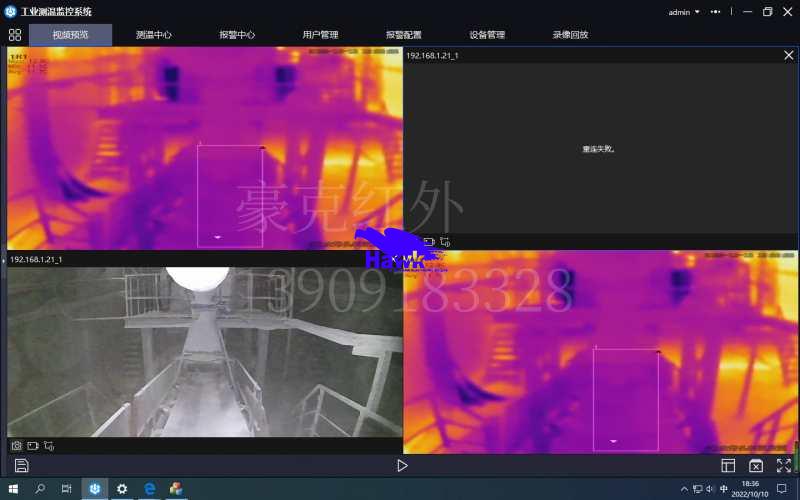The width and height of the screenshot is (800, 500).
Task: Enter fullscreen video view
Action: pyautogui.click(x=783, y=466)
